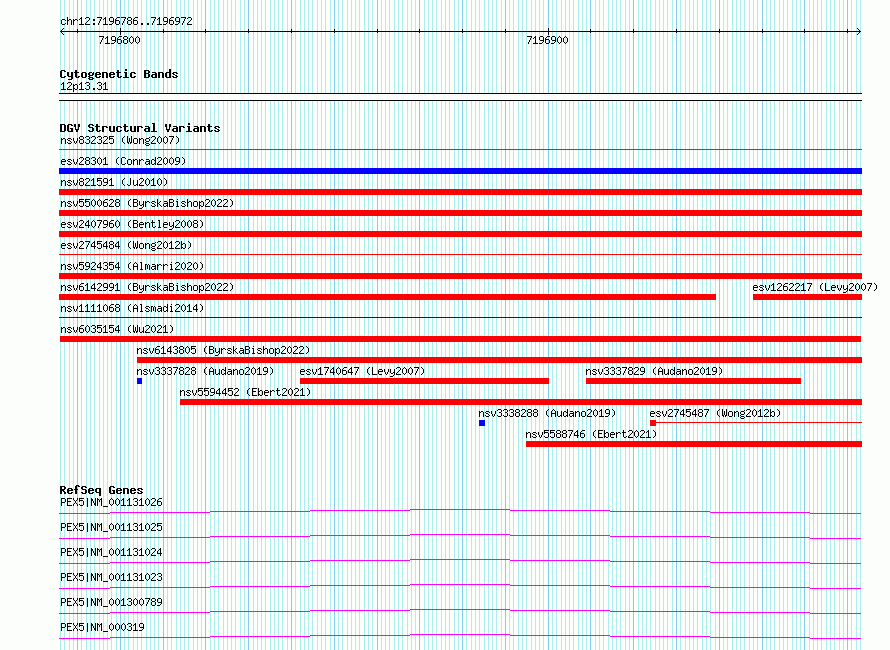
Task: Open variant nsv821591 (Ju2010) label
Action: 114,182
